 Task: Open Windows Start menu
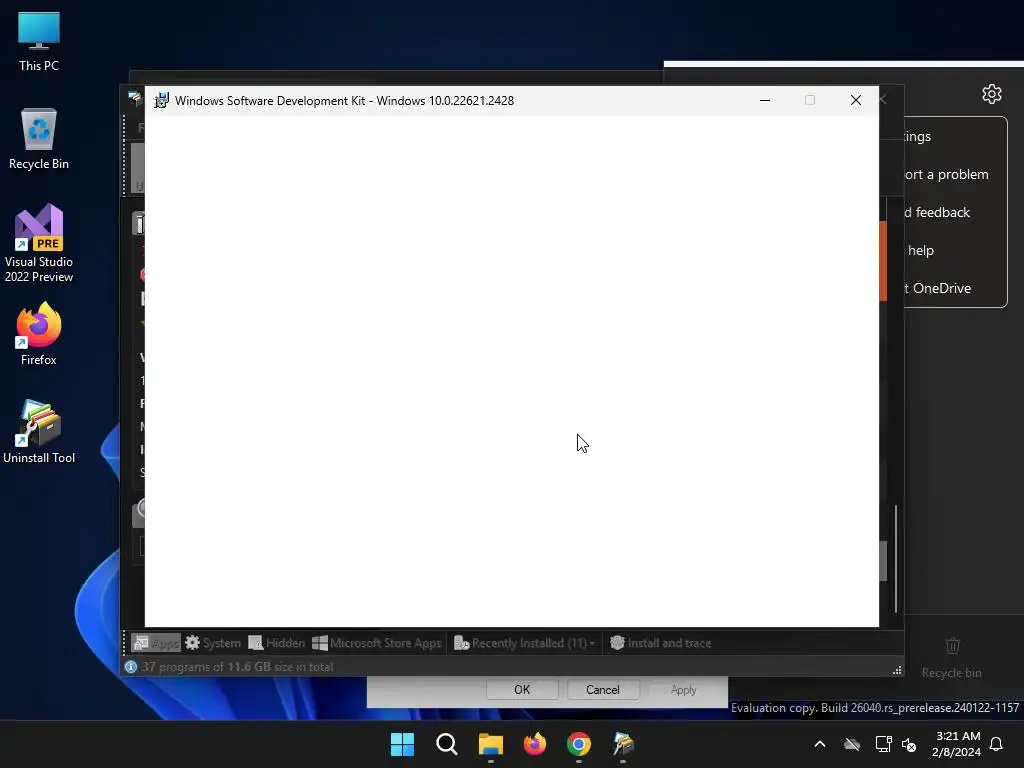402,744
